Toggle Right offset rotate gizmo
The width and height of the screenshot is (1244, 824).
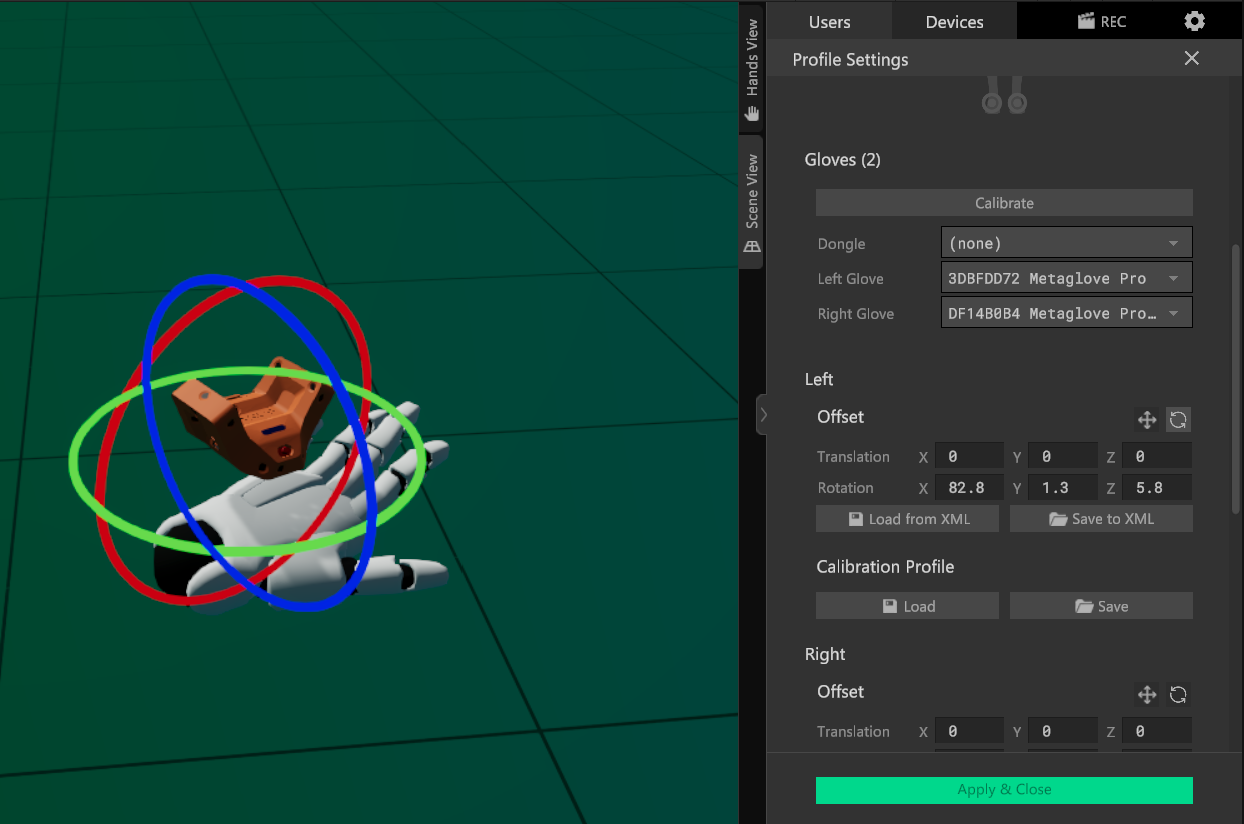tap(1178, 695)
